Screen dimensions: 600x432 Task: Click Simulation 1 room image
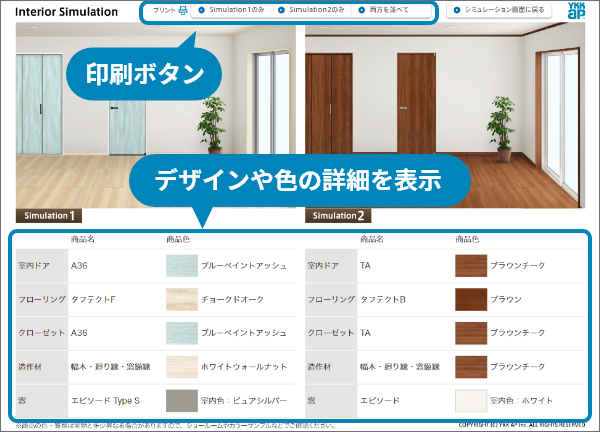[x=156, y=115]
